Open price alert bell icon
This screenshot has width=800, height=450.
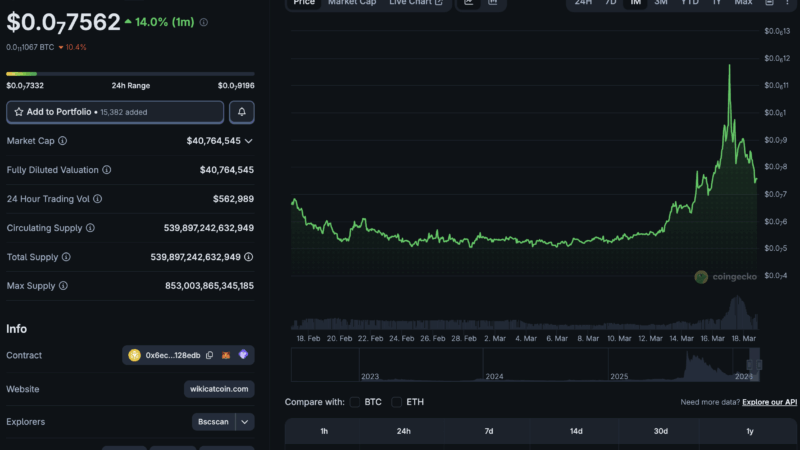coord(242,112)
